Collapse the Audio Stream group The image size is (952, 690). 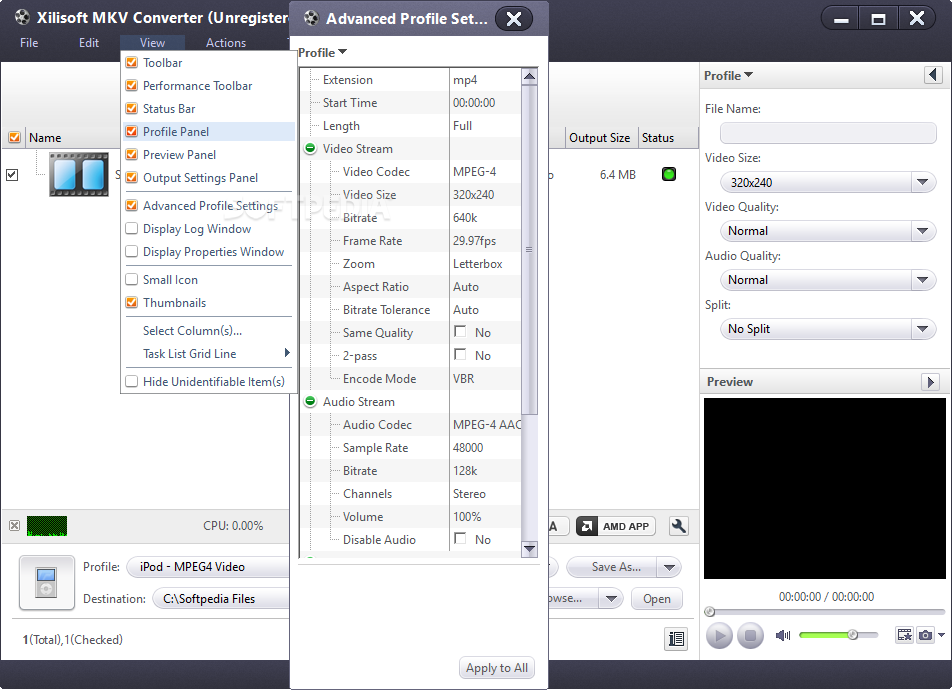[310, 401]
